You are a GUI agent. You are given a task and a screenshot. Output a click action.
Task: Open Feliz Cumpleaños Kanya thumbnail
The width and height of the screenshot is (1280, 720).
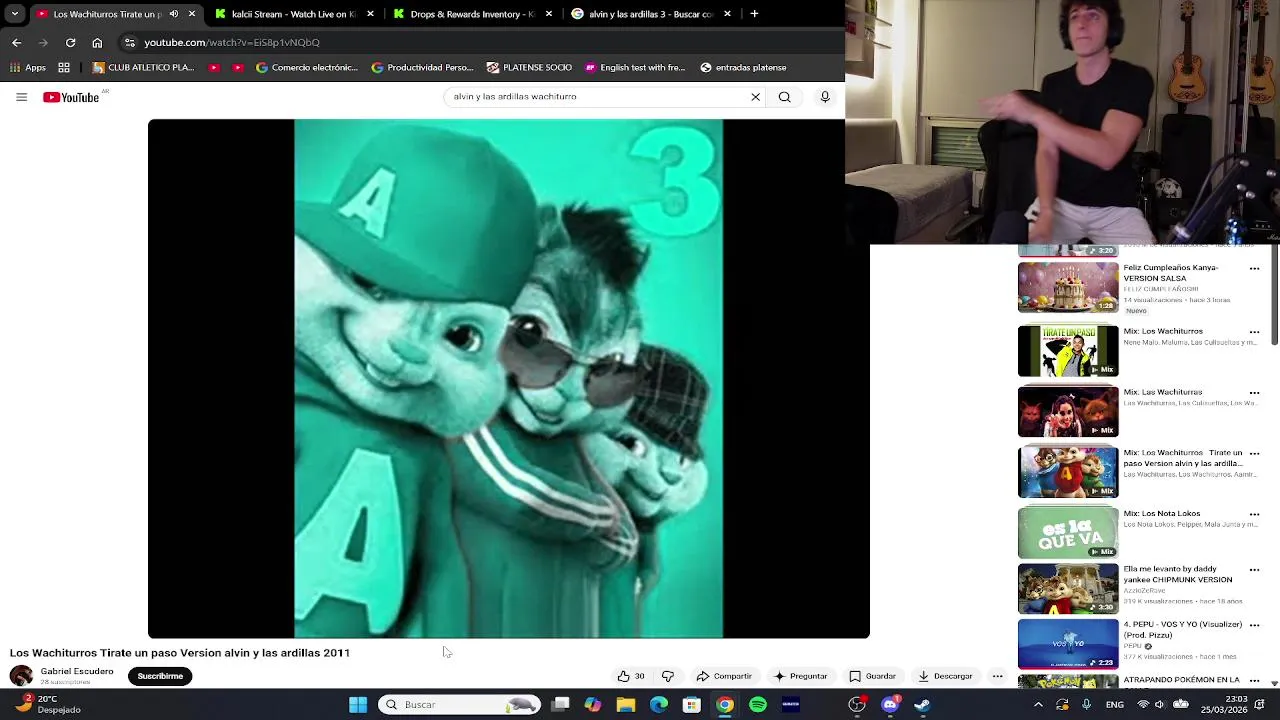pyautogui.click(x=1068, y=288)
